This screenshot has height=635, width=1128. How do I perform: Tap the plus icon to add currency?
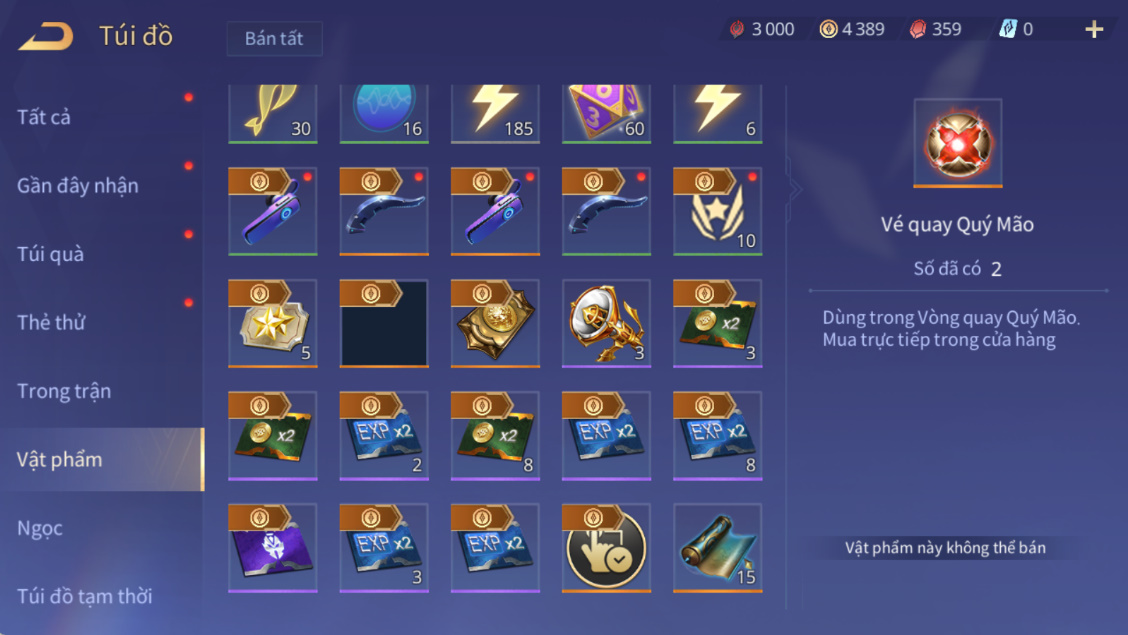tap(1094, 29)
